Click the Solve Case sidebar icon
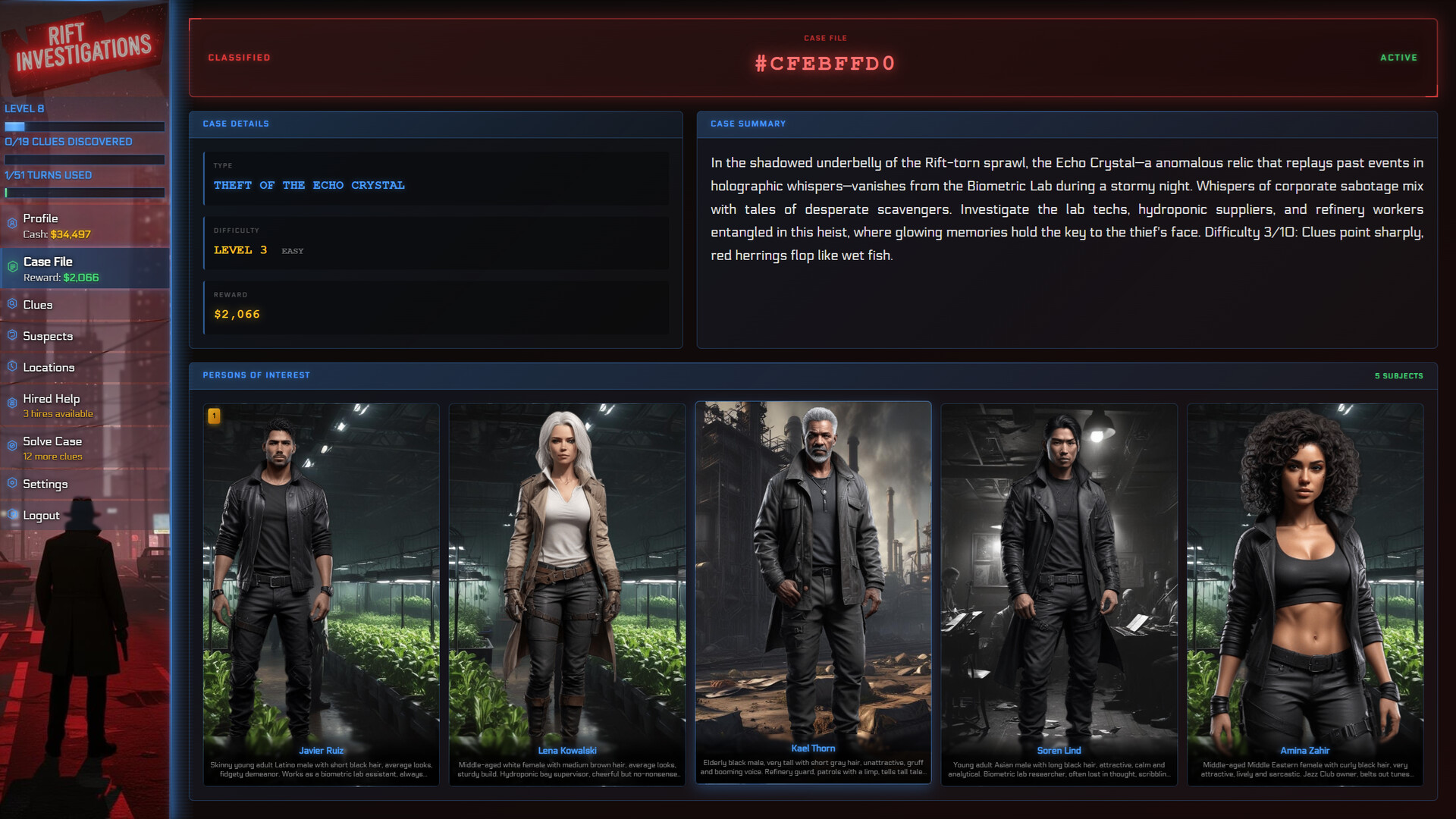This screenshot has width=1456, height=819. 12,446
